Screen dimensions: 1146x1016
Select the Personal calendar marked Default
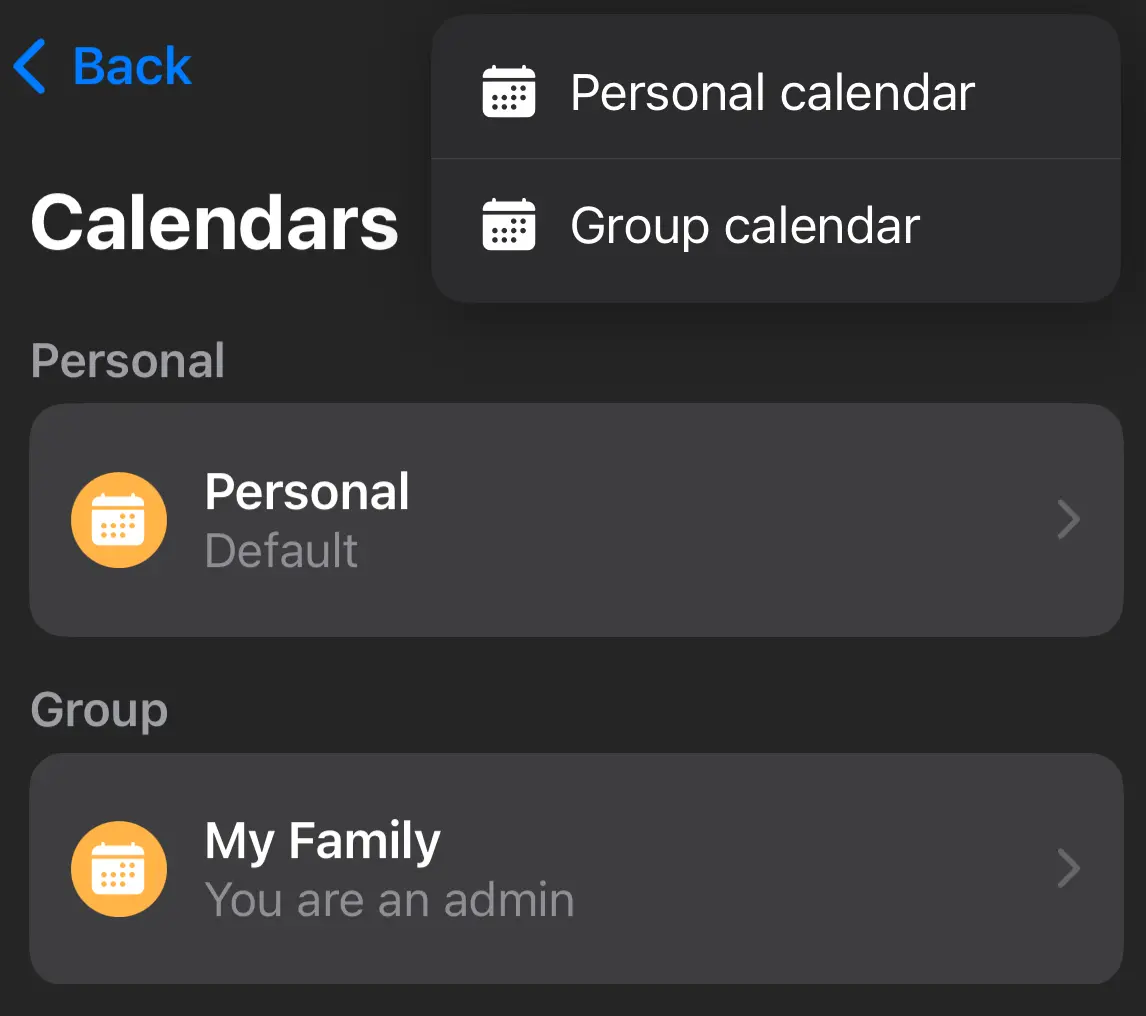click(x=577, y=519)
